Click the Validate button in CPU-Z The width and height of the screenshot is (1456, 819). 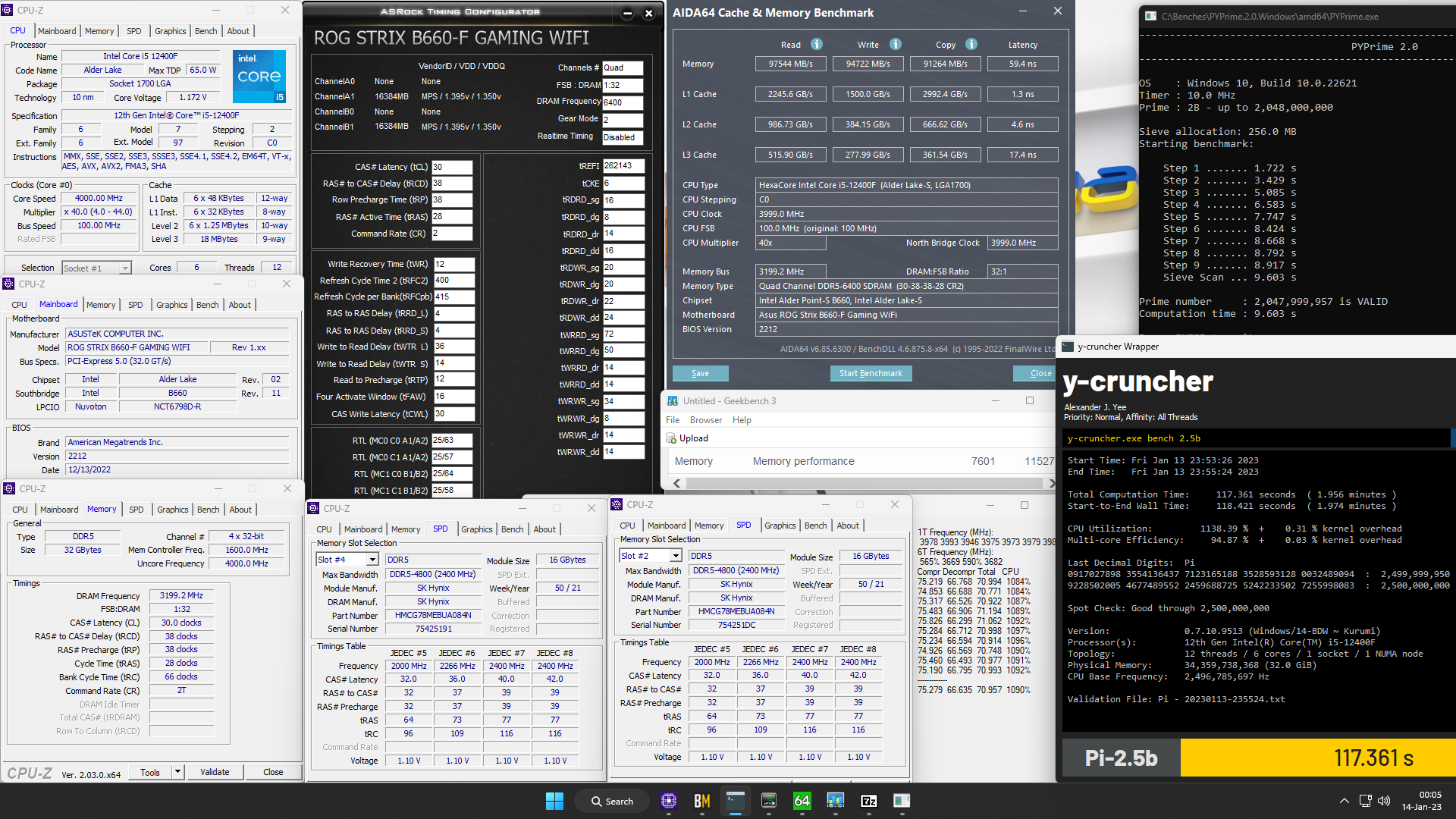click(215, 772)
